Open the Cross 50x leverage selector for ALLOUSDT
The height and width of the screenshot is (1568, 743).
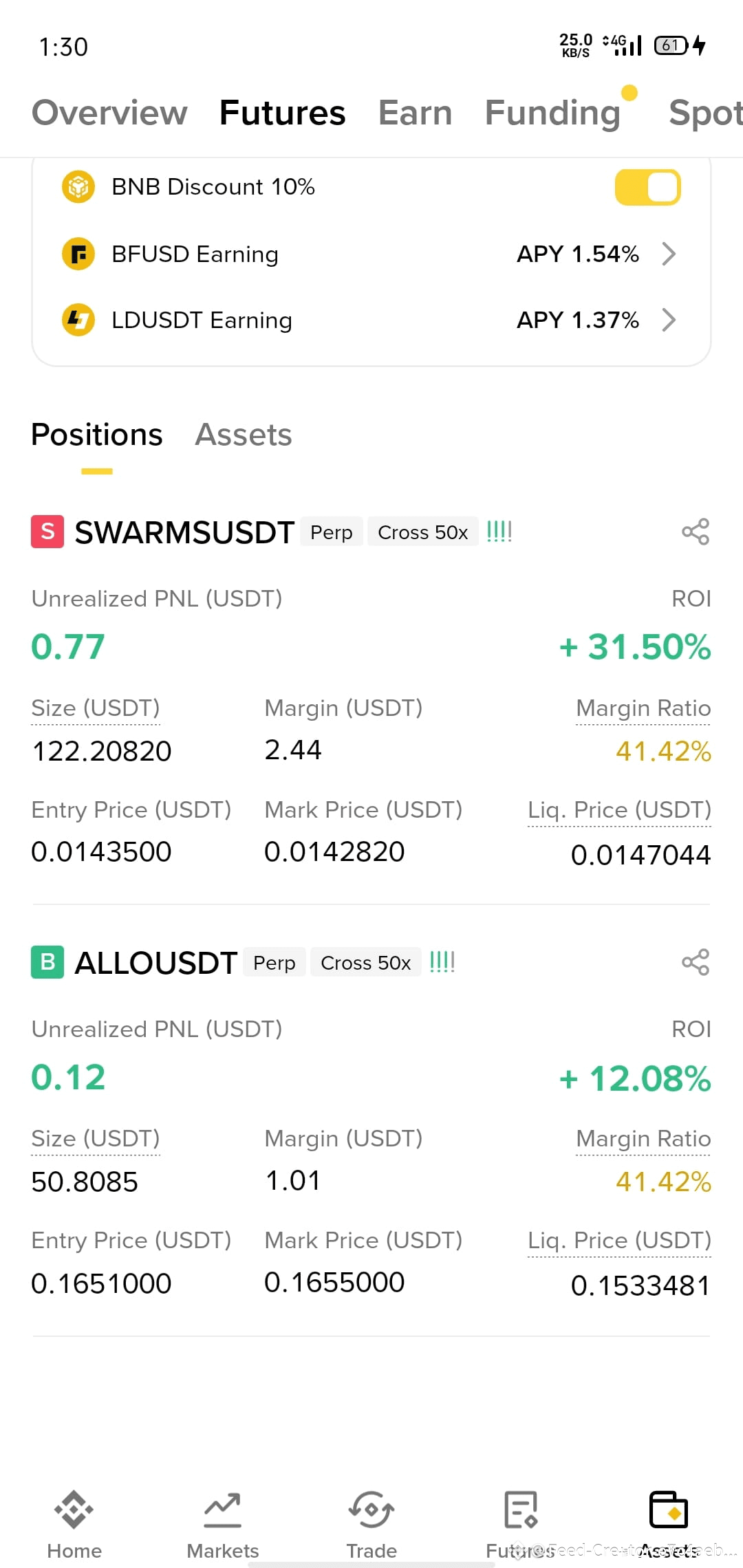tap(366, 963)
